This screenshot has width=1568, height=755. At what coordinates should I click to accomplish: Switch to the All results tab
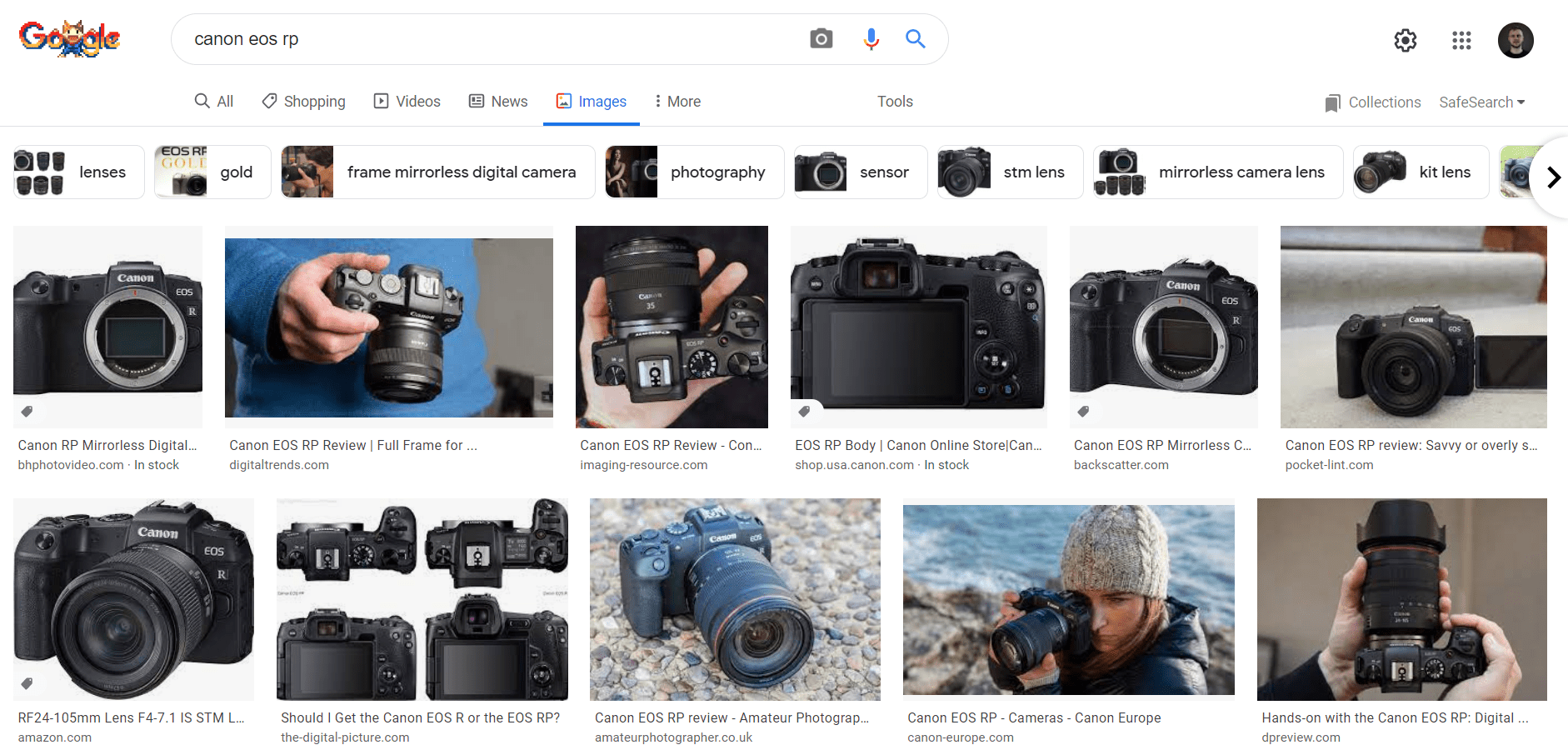(214, 101)
